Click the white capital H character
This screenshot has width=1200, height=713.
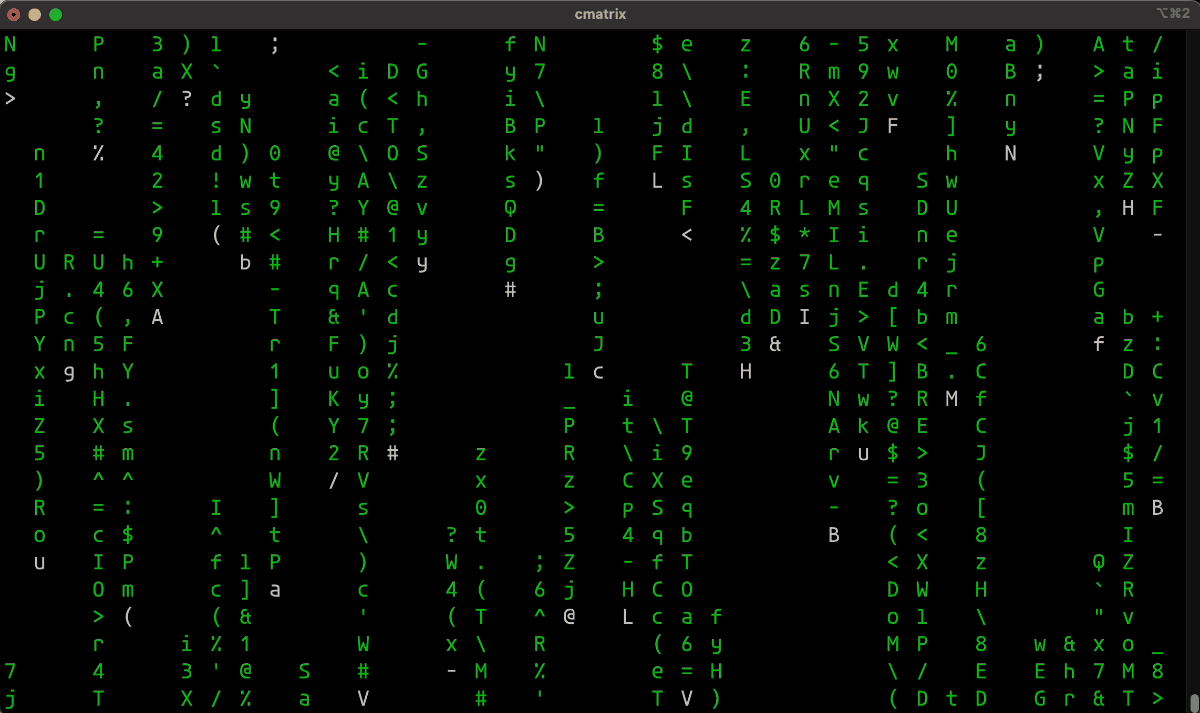point(745,371)
